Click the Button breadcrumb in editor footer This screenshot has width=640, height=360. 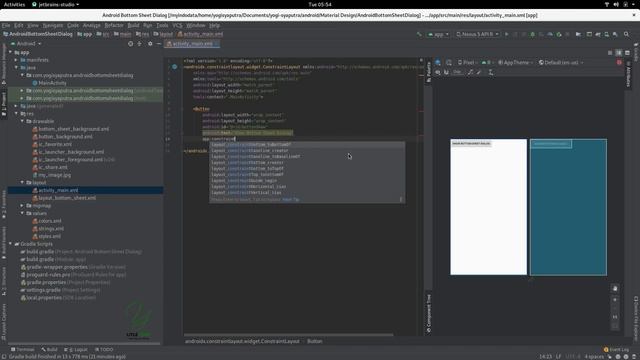click(315, 341)
